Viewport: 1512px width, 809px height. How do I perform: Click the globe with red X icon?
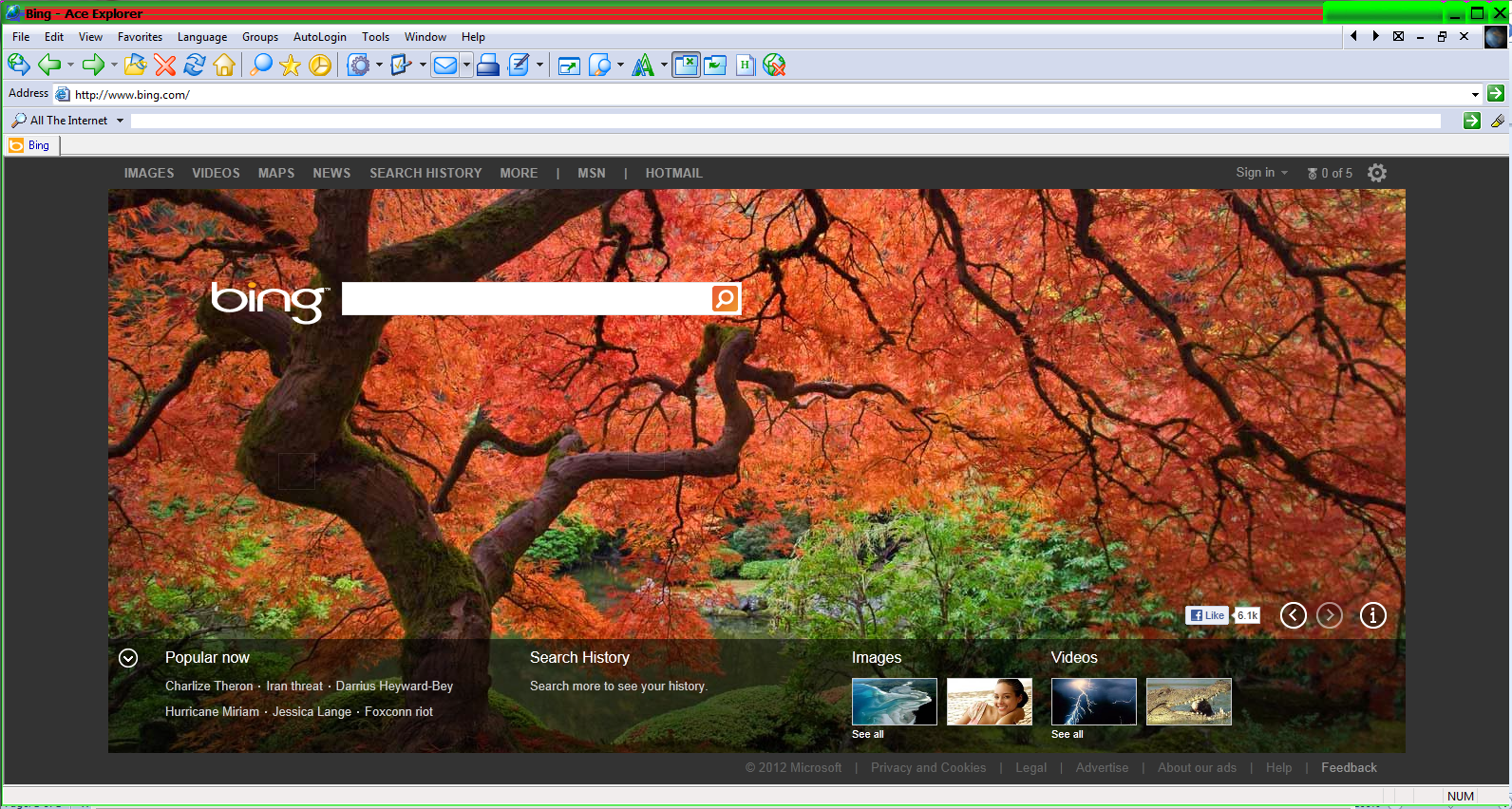pyautogui.click(x=775, y=65)
